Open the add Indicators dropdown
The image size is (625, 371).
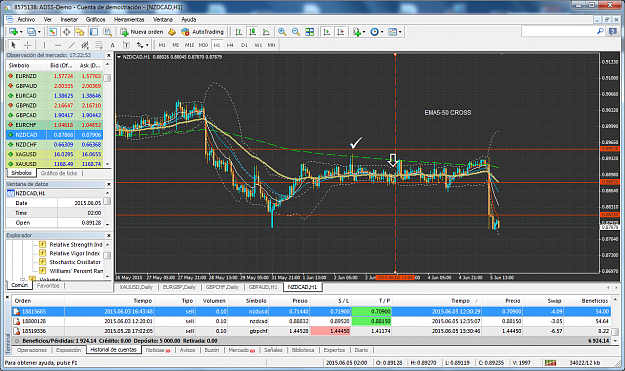coord(359,32)
